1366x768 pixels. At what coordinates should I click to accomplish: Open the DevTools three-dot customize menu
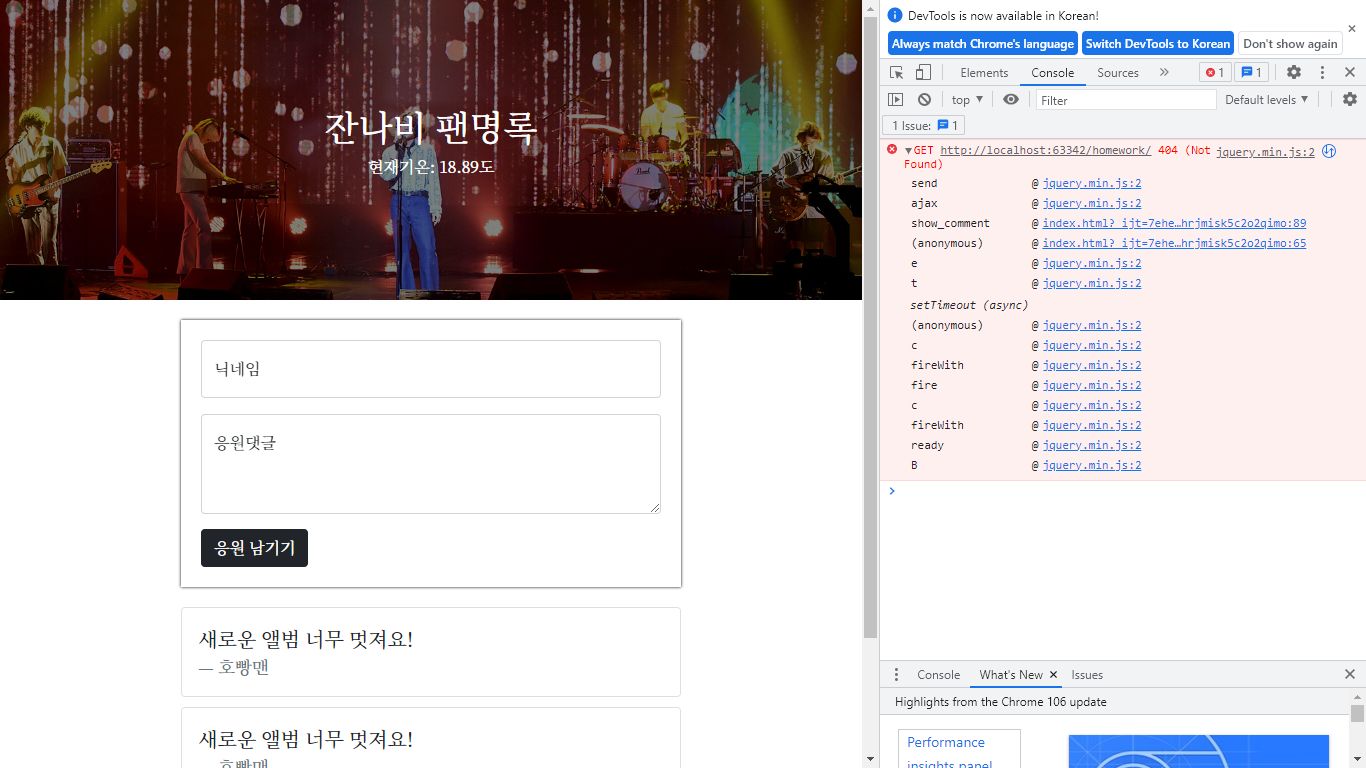(x=1322, y=72)
